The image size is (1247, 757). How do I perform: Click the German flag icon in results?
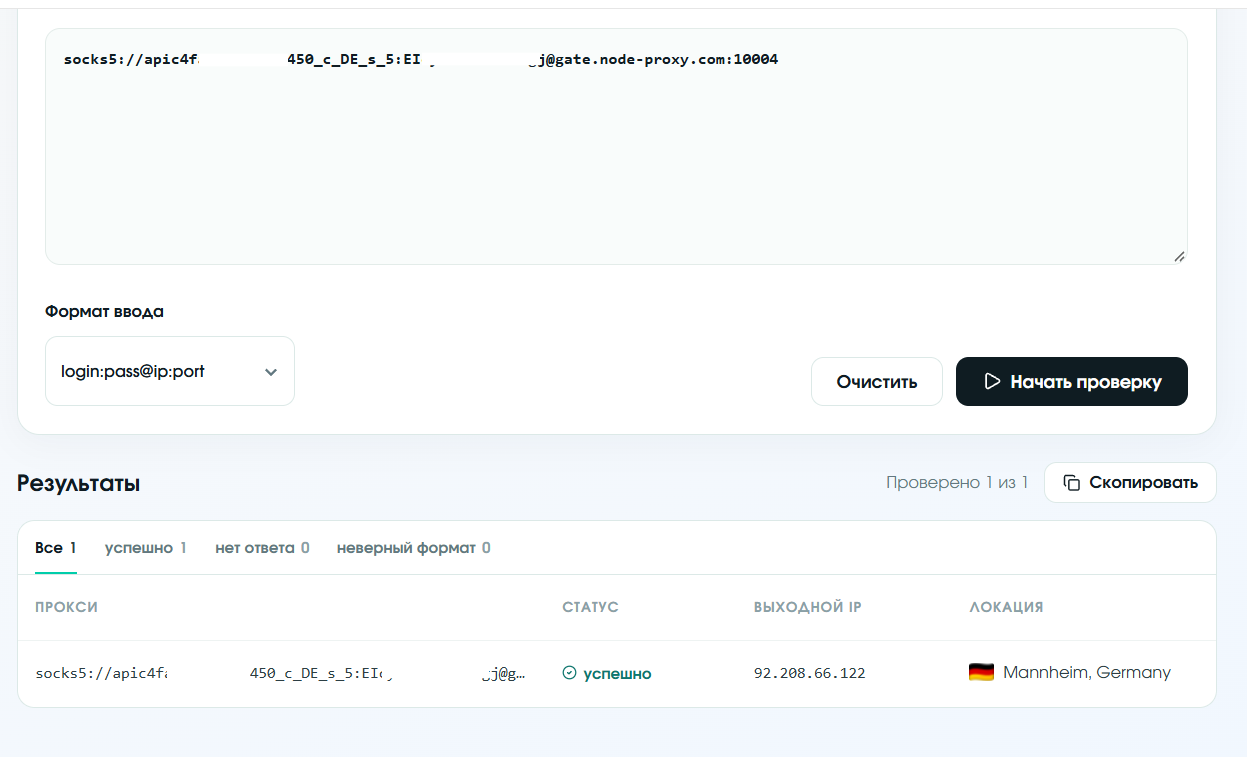tap(981, 672)
